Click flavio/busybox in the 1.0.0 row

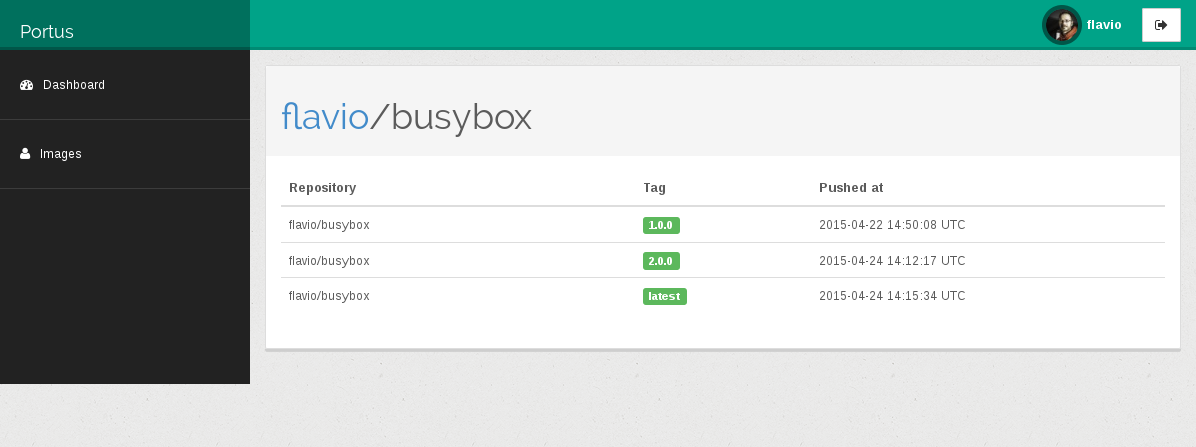(x=329, y=225)
